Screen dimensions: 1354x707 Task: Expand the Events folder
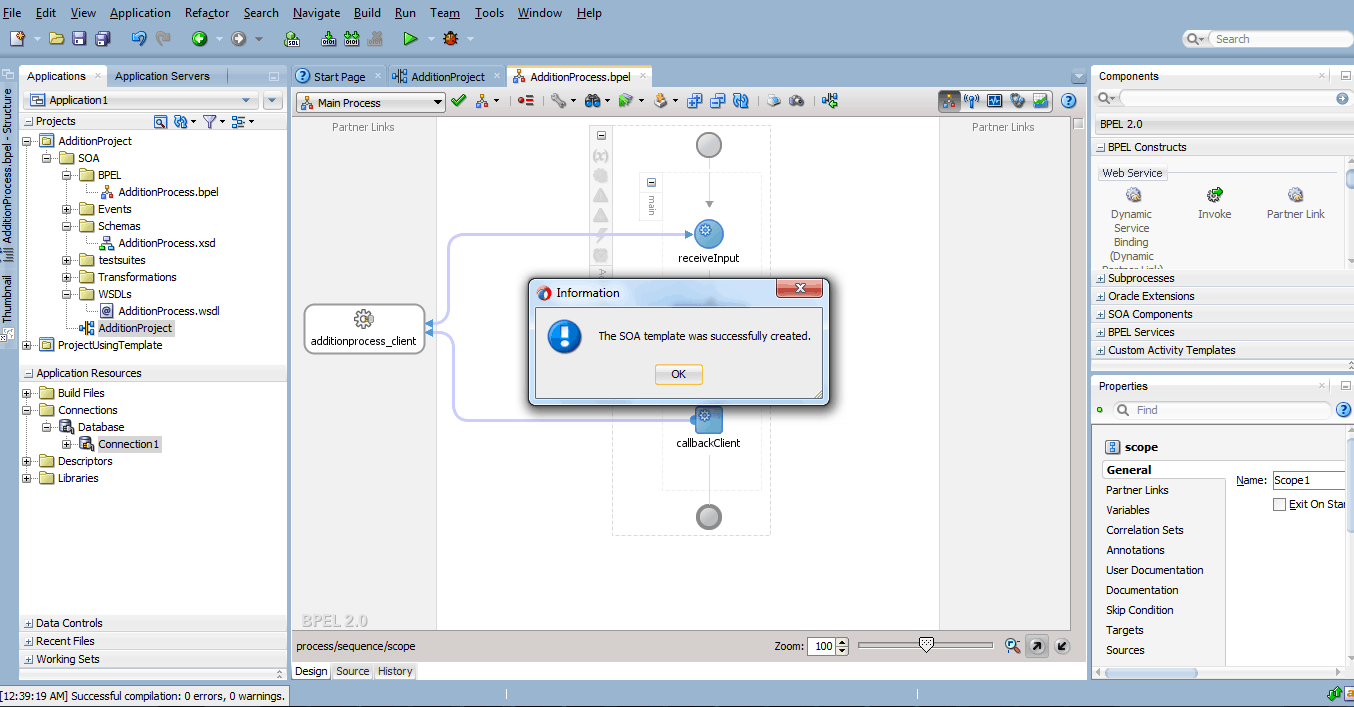[x=67, y=209]
